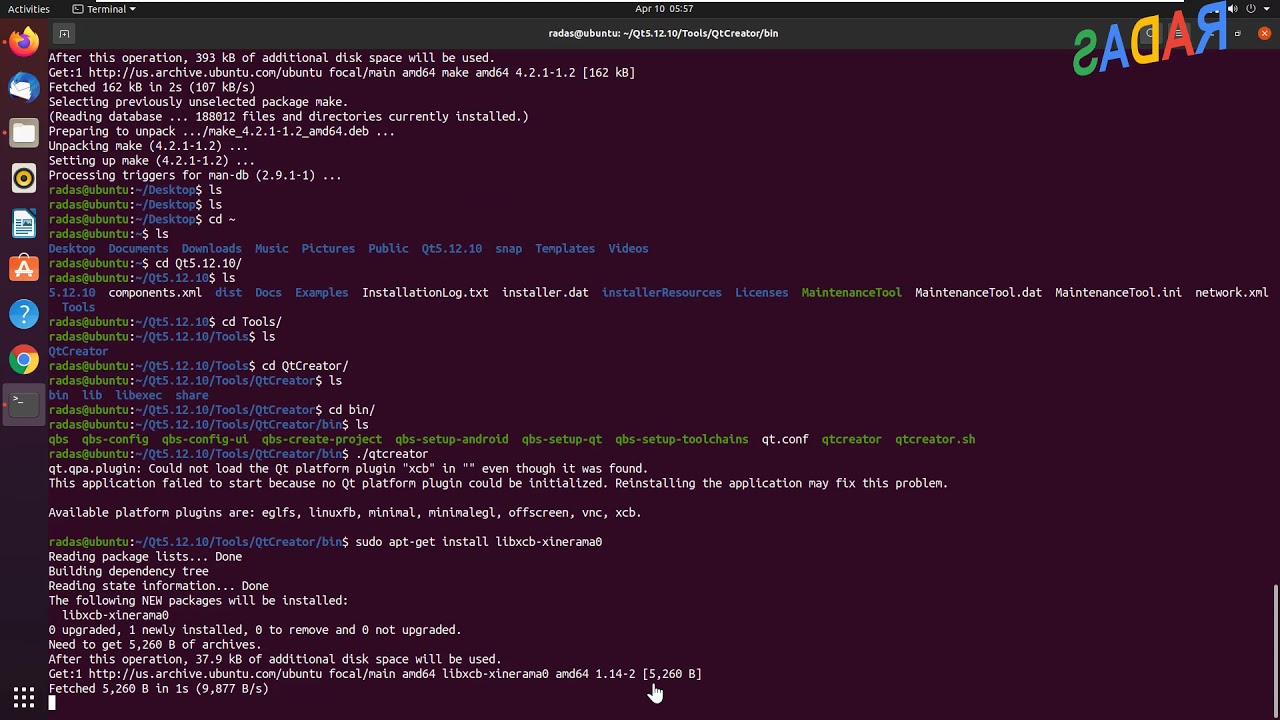Click 'Available platform plugins are' line
This screenshot has height=720, width=1280.
[x=345, y=512]
